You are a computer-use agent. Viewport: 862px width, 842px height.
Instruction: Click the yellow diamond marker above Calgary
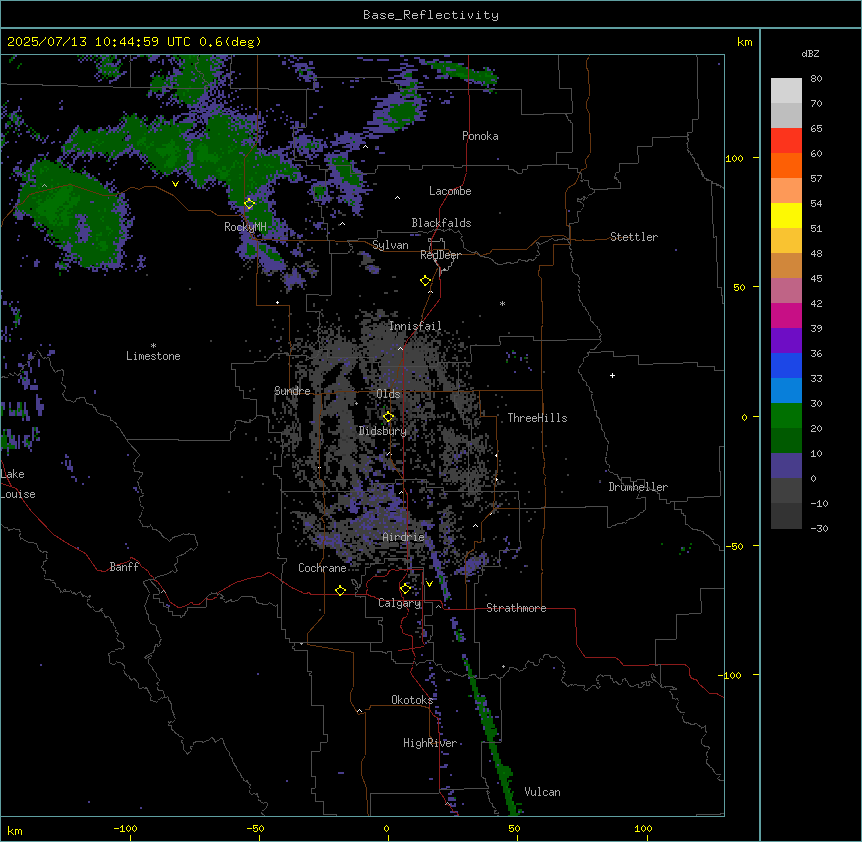click(x=405, y=589)
